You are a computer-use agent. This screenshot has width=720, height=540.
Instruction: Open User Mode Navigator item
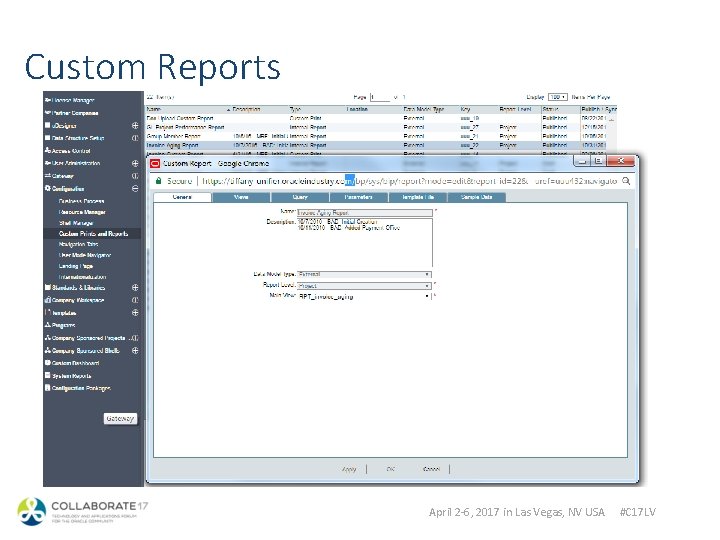click(84, 255)
